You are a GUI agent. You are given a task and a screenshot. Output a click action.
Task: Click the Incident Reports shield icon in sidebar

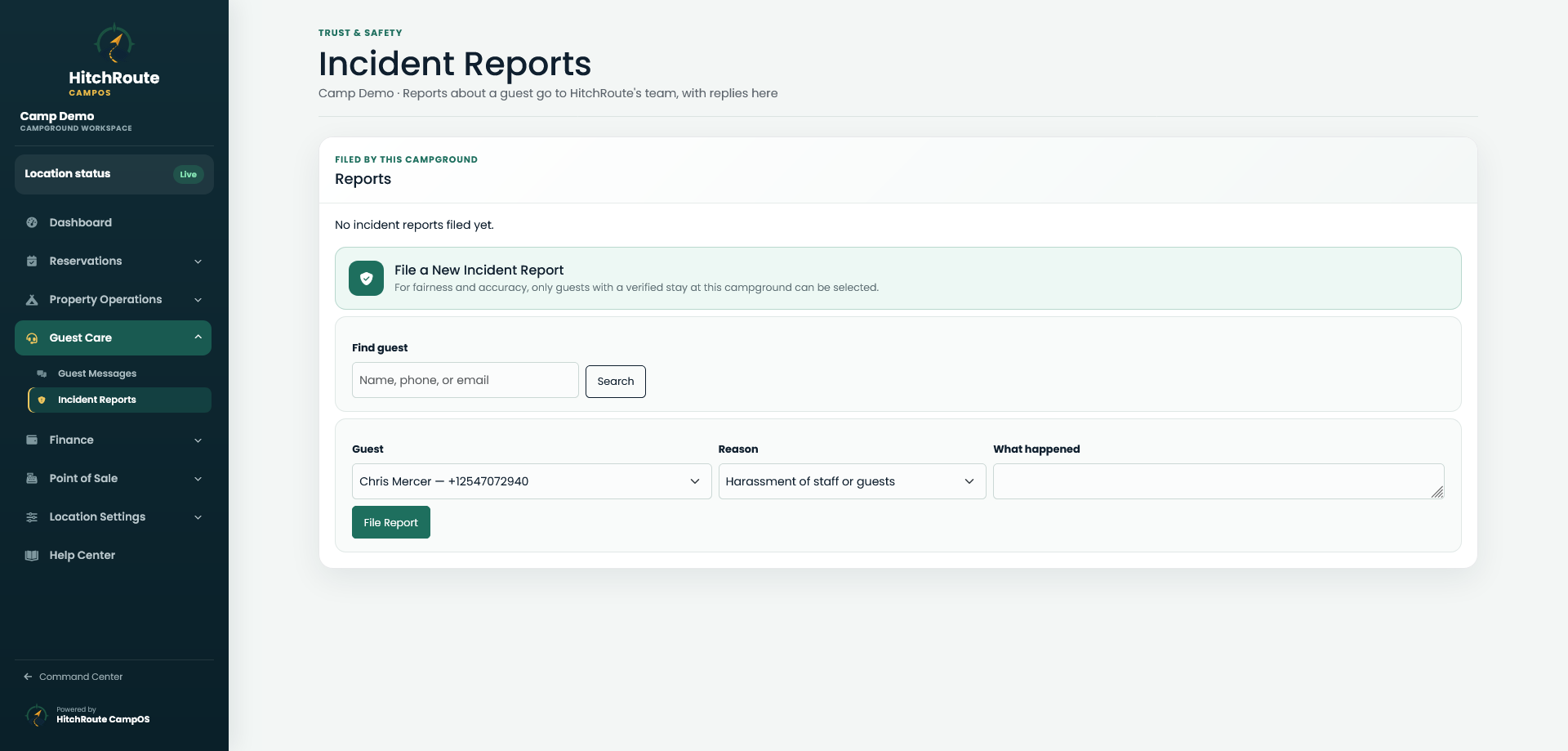42,400
